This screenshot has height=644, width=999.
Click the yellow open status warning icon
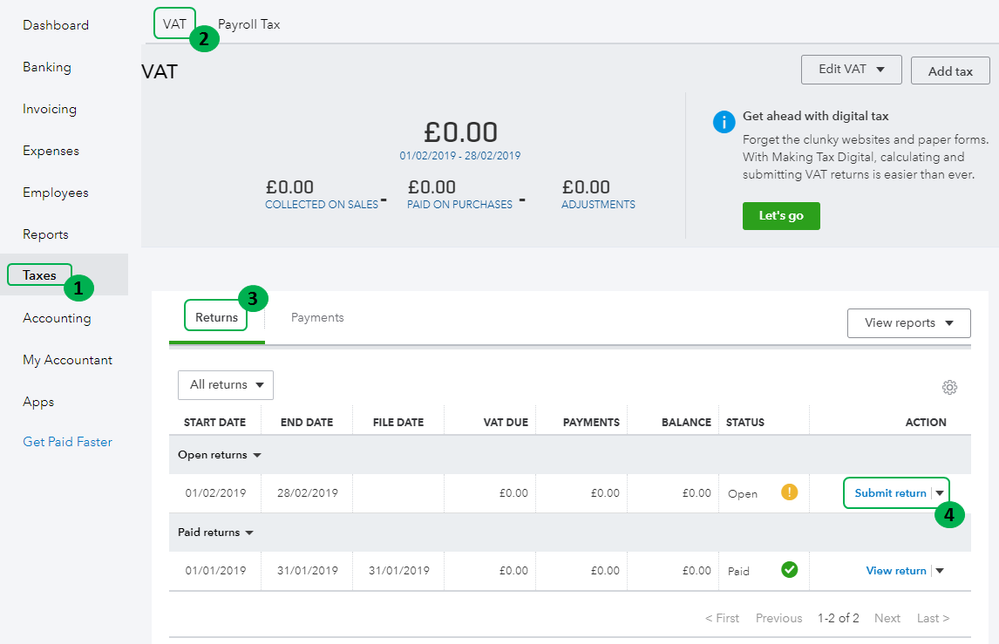click(789, 492)
